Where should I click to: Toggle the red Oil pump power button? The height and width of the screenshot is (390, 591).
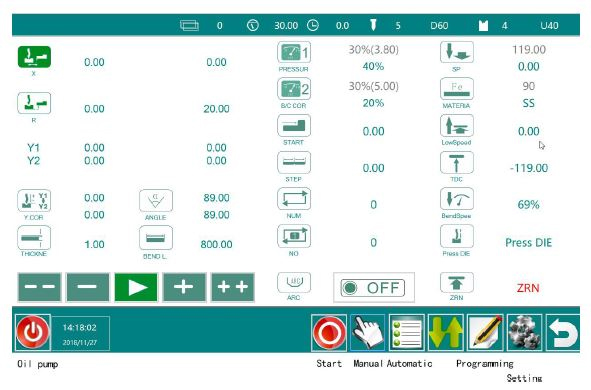pyautogui.click(x=33, y=332)
